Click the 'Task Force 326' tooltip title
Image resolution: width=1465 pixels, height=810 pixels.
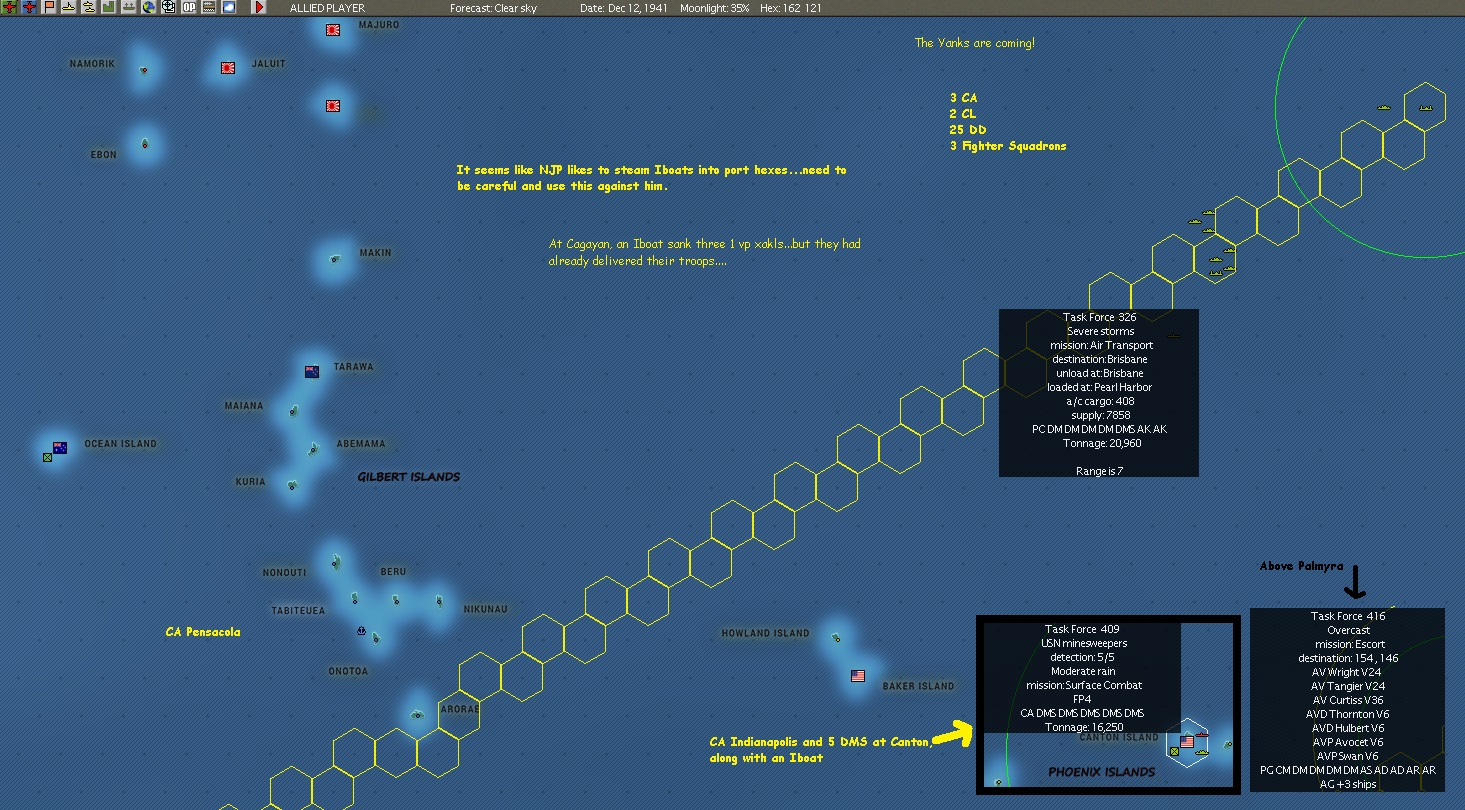(x=1099, y=317)
